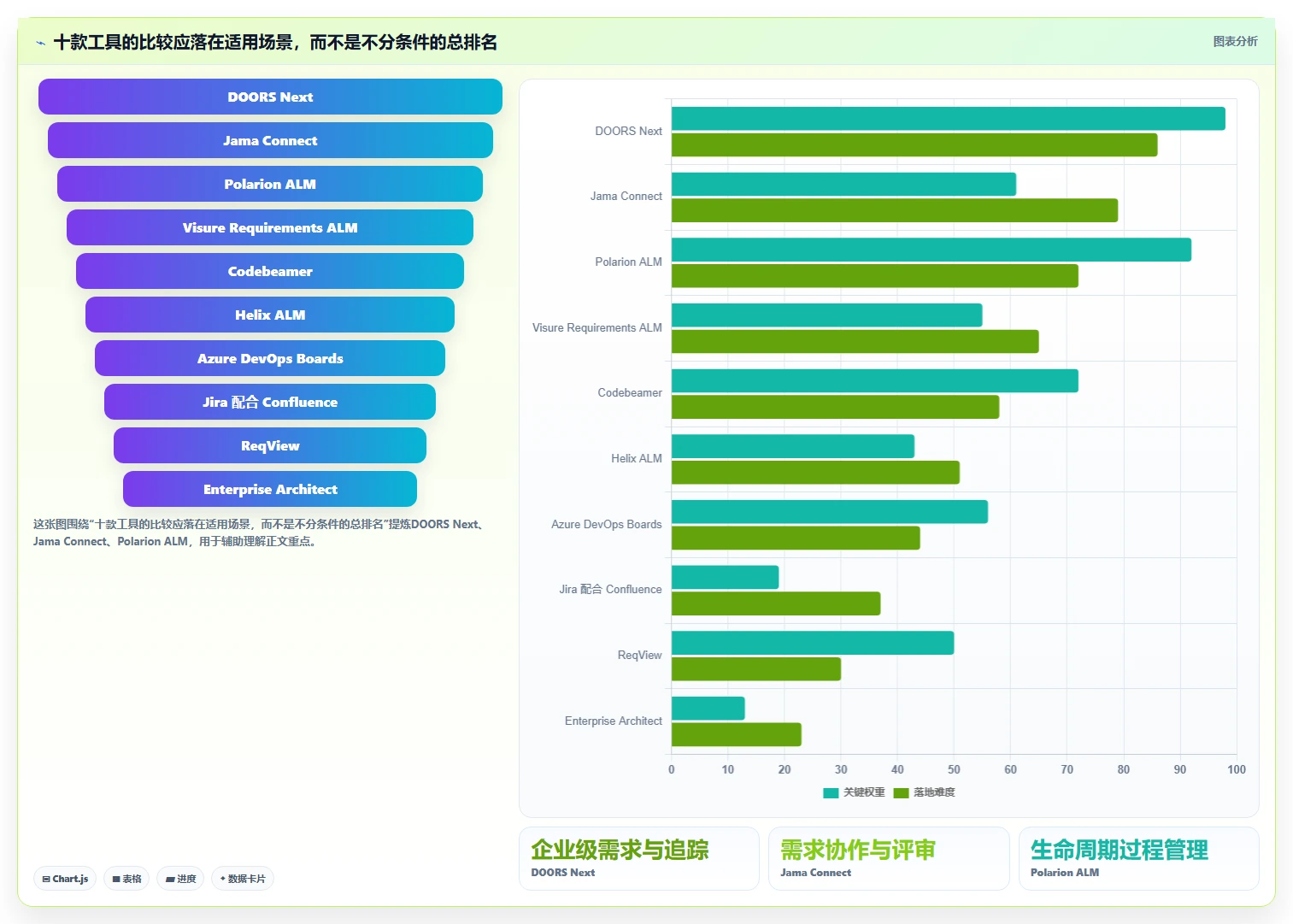Click the 图表分析 label in header
1293x924 pixels.
(1235, 41)
